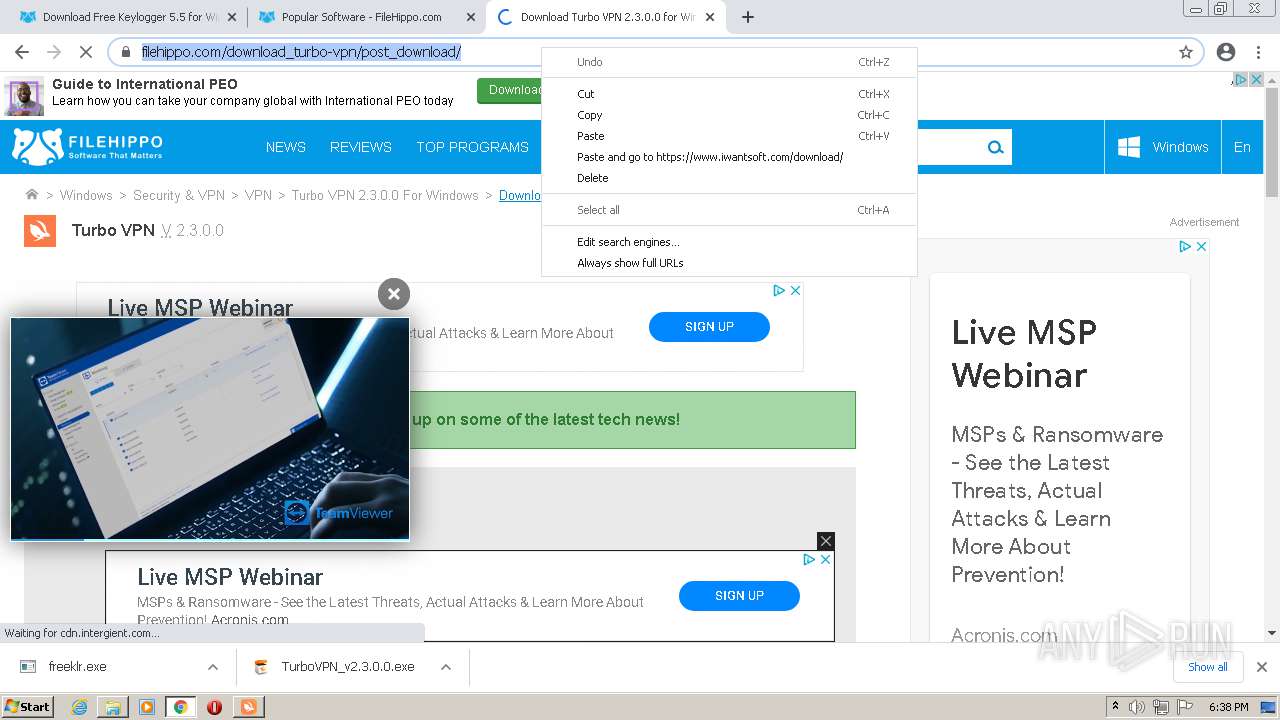Click SIGN UP in bottom webinar ad
The width and height of the screenshot is (1280, 720).
tap(739, 596)
